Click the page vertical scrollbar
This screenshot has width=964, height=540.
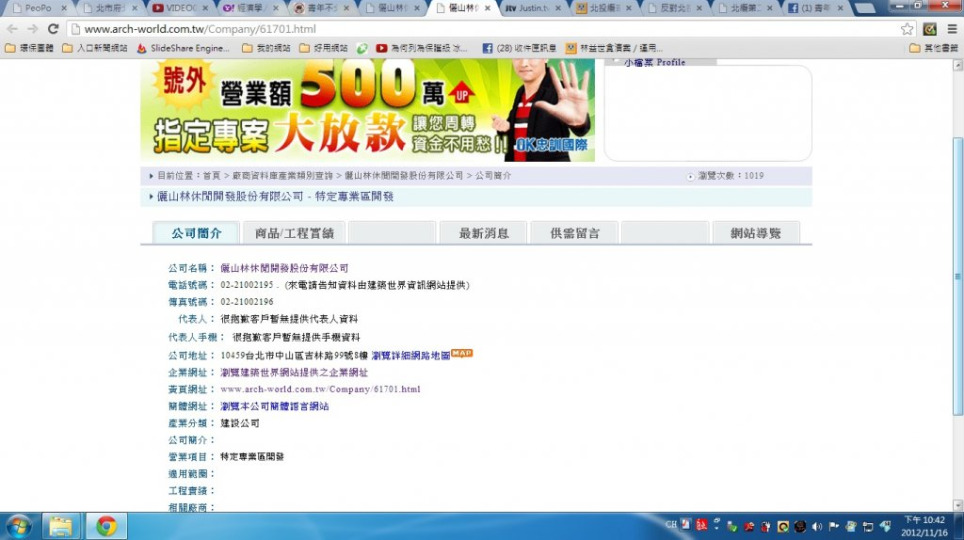[957, 280]
